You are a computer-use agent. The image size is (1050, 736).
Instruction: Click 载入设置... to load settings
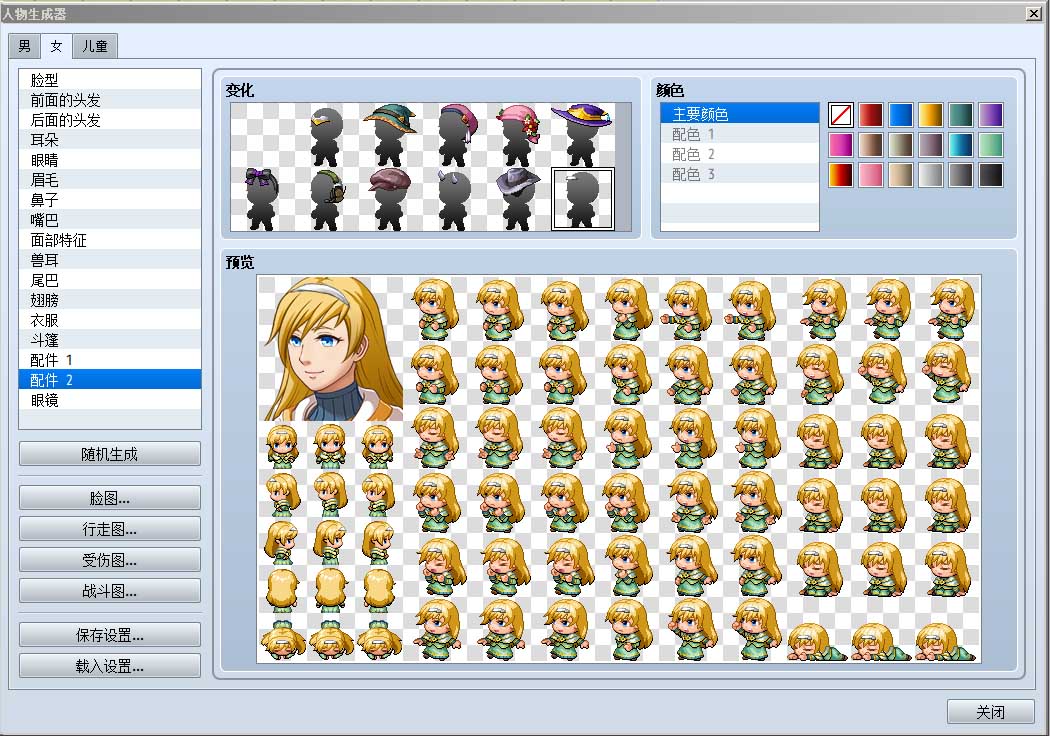110,666
